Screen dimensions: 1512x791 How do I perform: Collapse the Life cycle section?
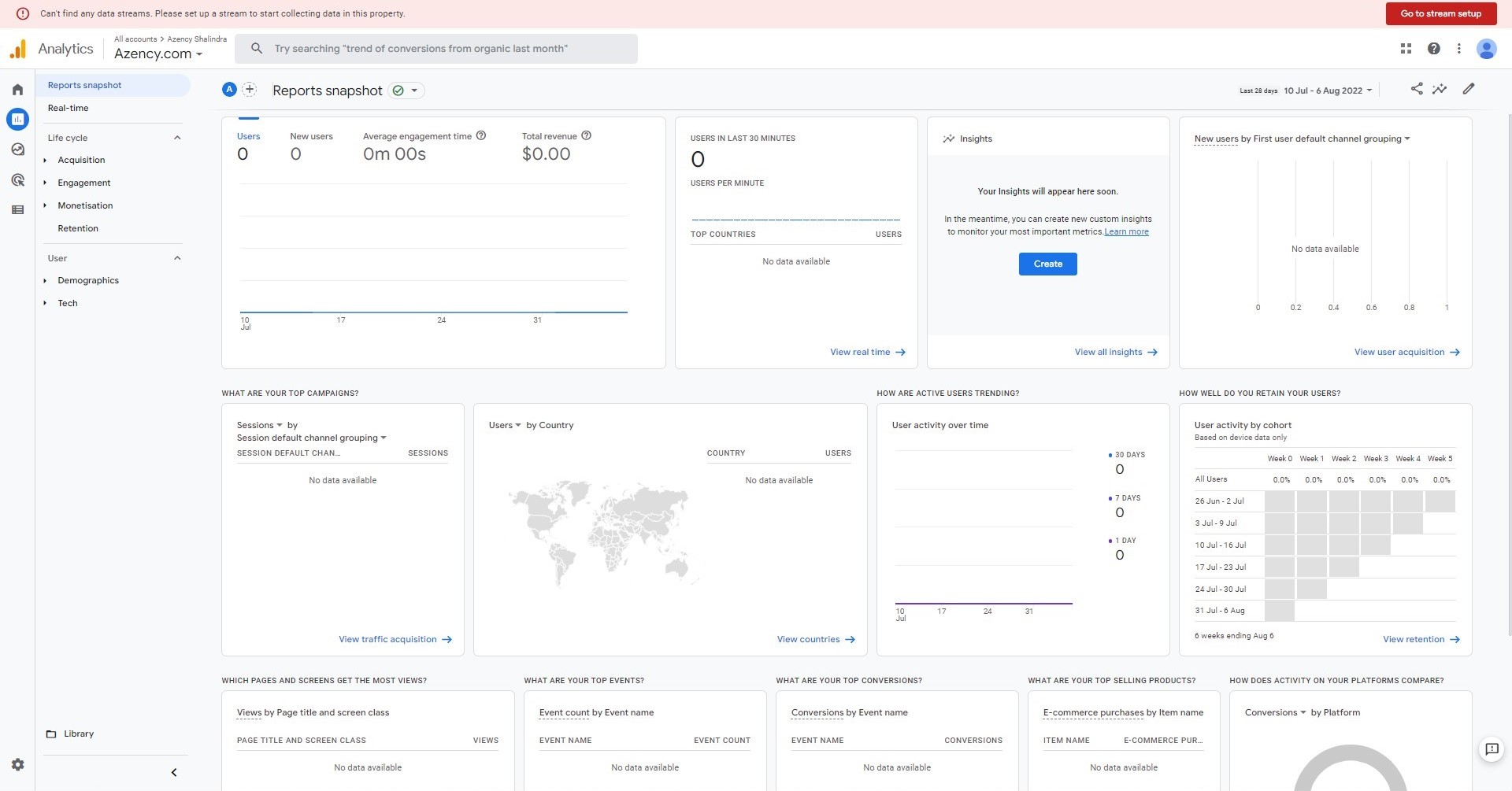pyautogui.click(x=177, y=138)
